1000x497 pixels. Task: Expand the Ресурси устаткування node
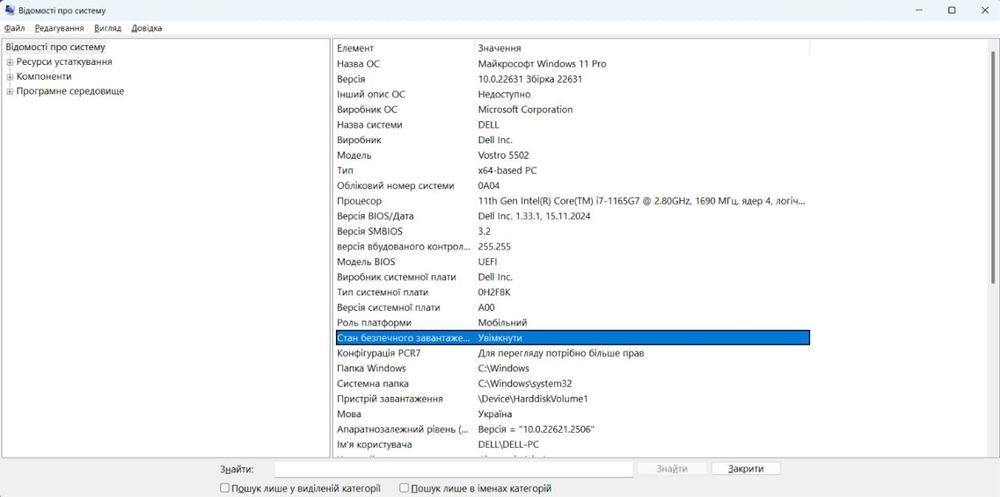coord(10,62)
